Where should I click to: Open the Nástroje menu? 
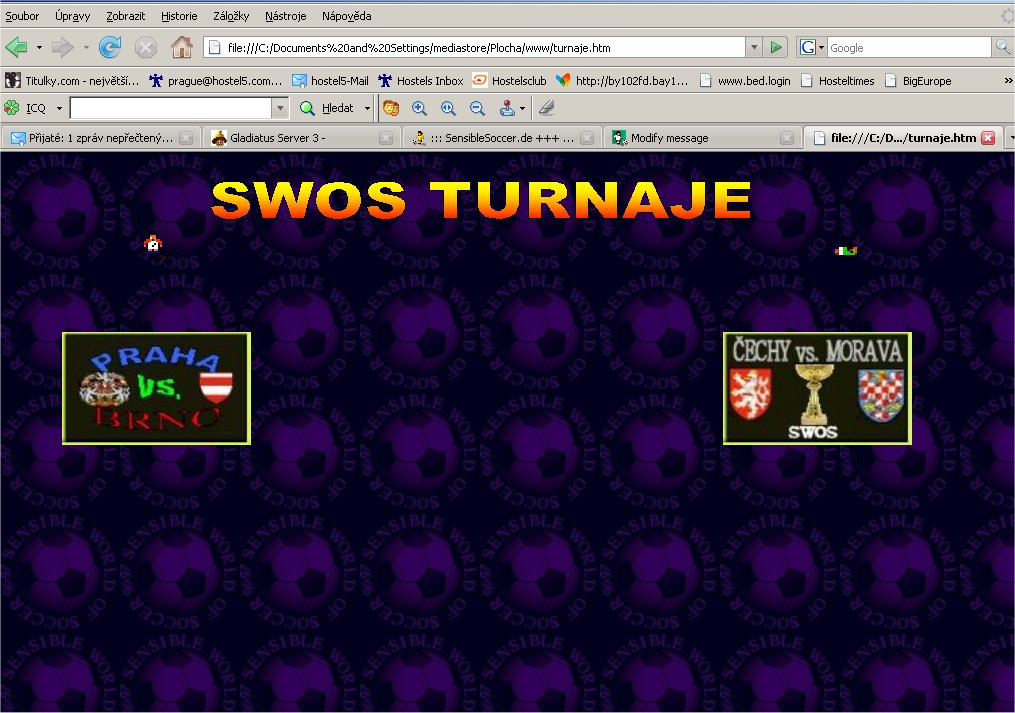point(285,16)
